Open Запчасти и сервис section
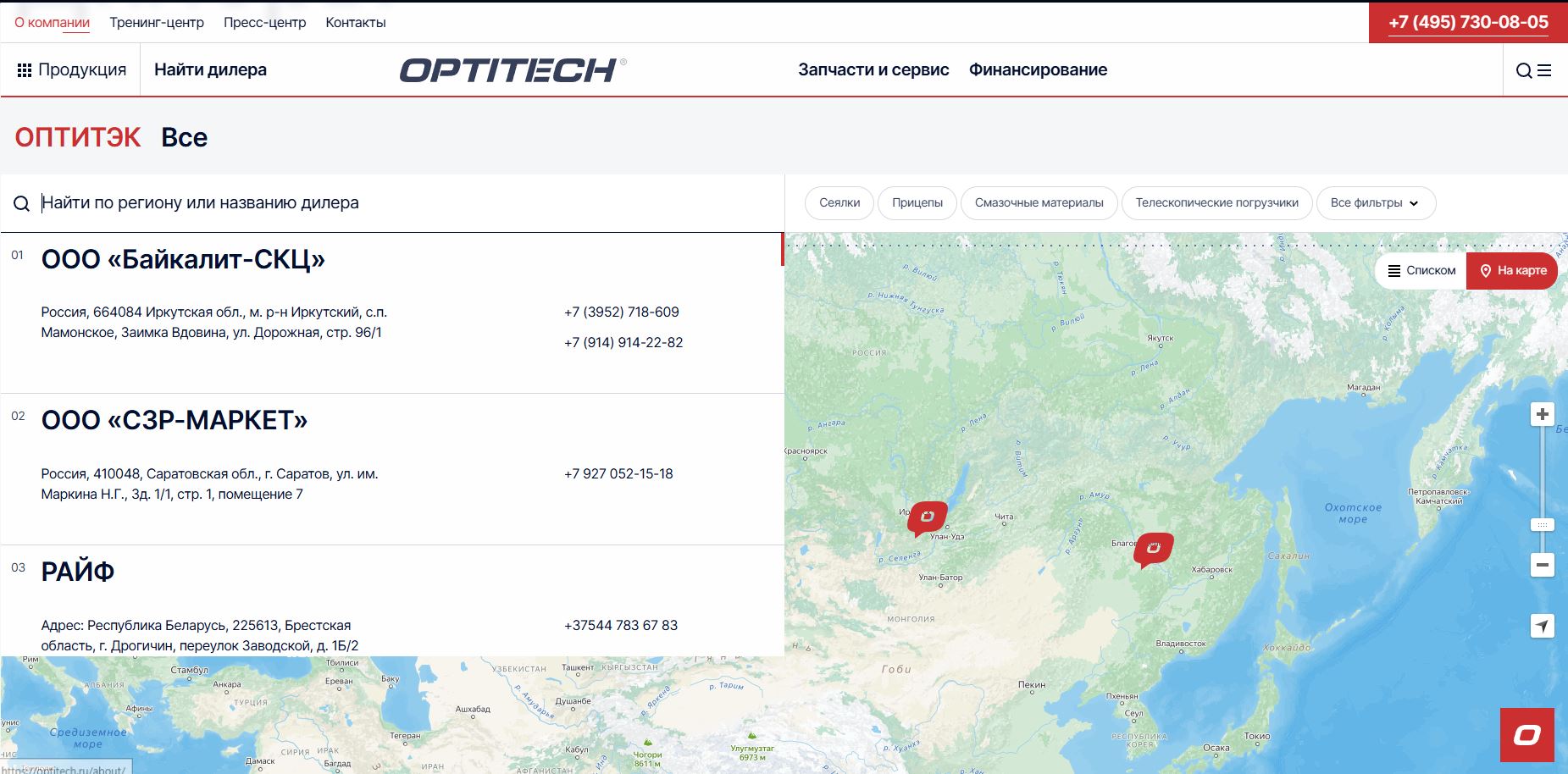The width and height of the screenshot is (1568, 774). [x=873, y=70]
